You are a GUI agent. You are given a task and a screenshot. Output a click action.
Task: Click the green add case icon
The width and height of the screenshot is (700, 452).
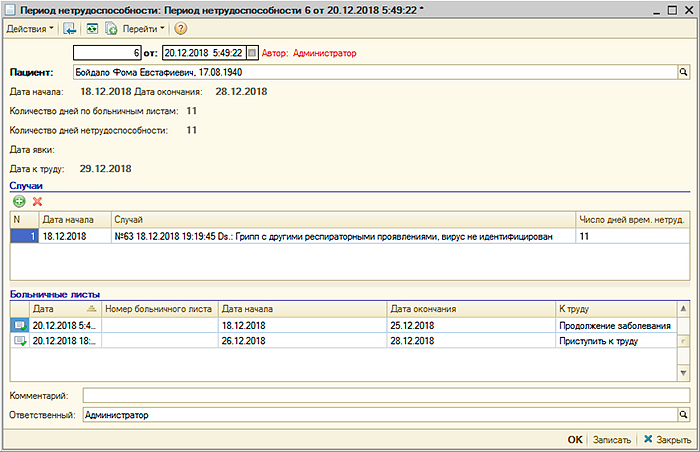coord(19,201)
